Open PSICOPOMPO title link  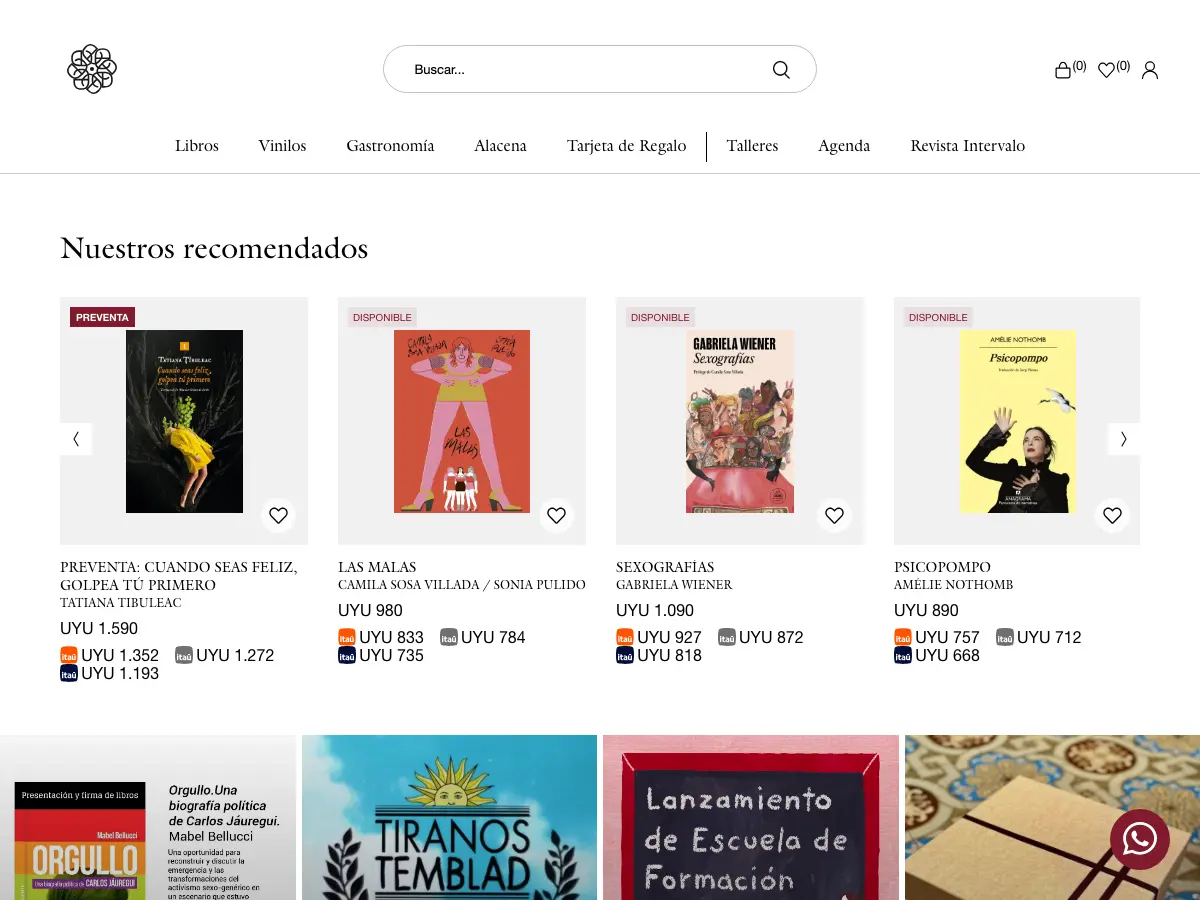[x=942, y=567]
